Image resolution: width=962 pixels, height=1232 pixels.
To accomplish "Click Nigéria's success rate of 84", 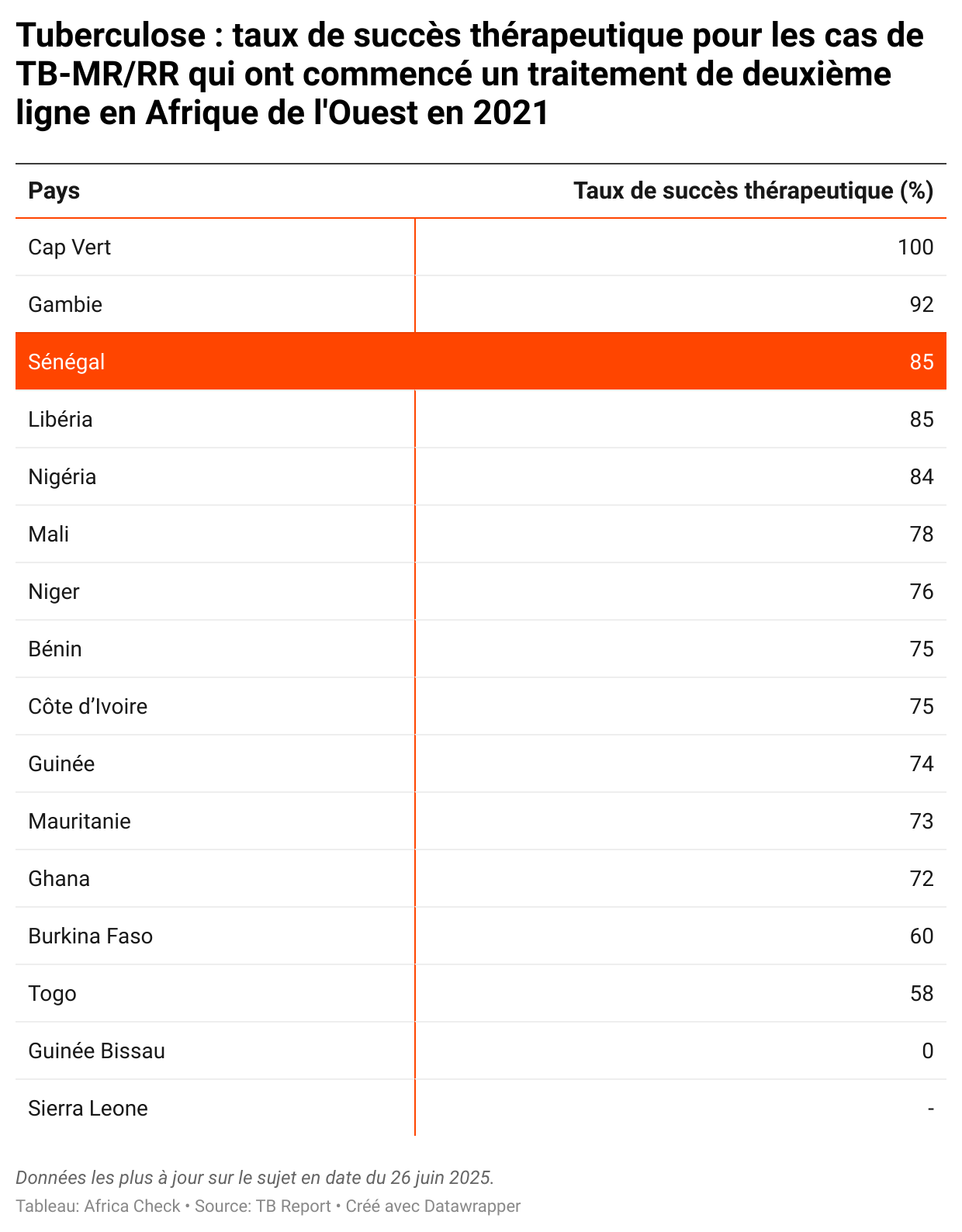I will 922,476.
